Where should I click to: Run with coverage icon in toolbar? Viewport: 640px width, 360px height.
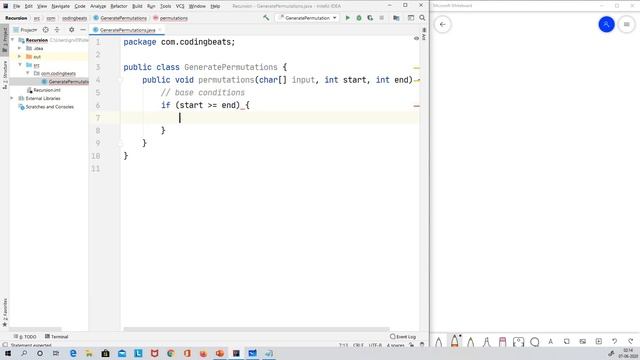(x=370, y=18)
